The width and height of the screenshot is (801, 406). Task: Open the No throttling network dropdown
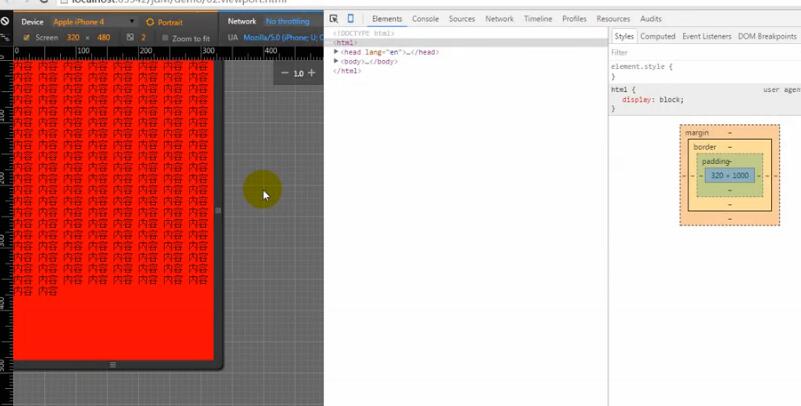[288, 21]
